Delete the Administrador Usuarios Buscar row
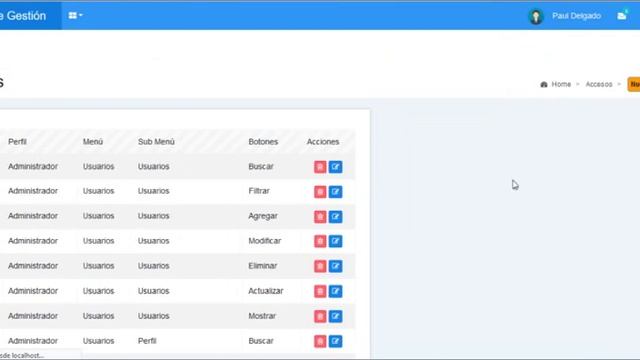The width and height of the screenshot is (640, 360). (320, 167)
